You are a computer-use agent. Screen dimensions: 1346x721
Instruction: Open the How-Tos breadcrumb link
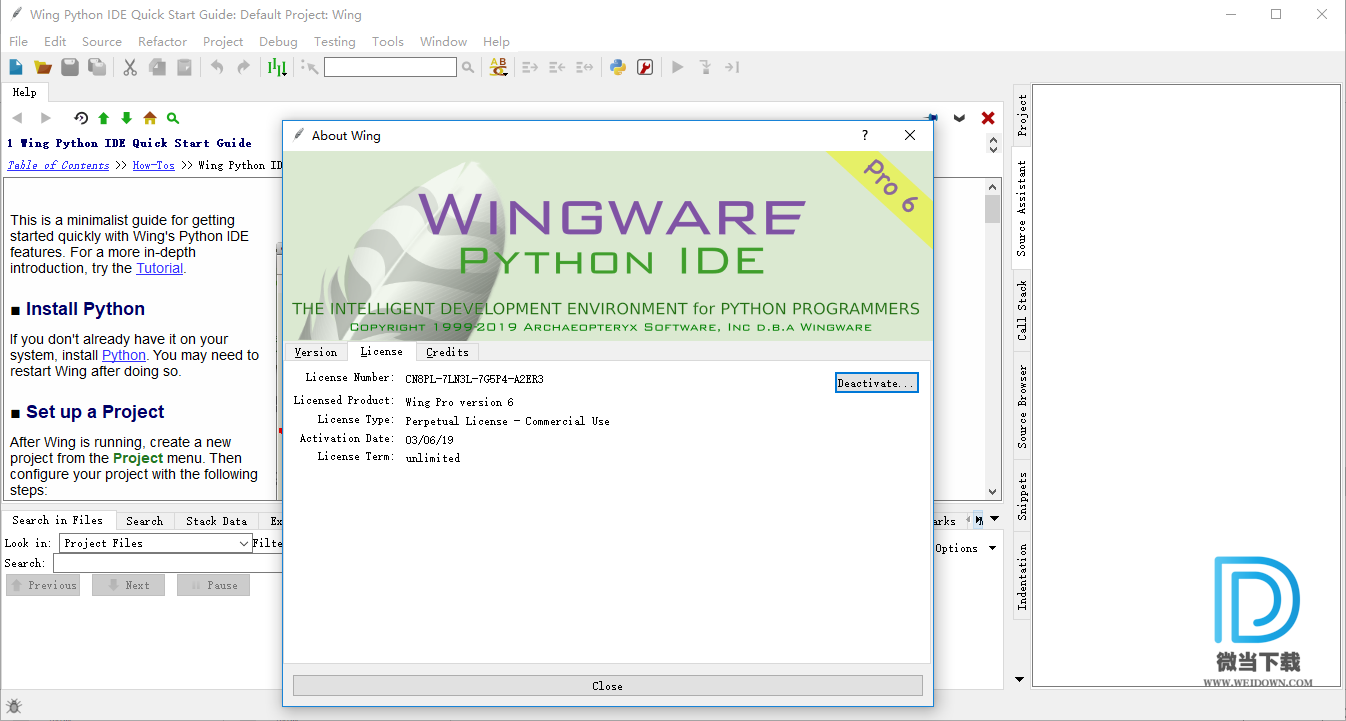(x=153, y=166)
